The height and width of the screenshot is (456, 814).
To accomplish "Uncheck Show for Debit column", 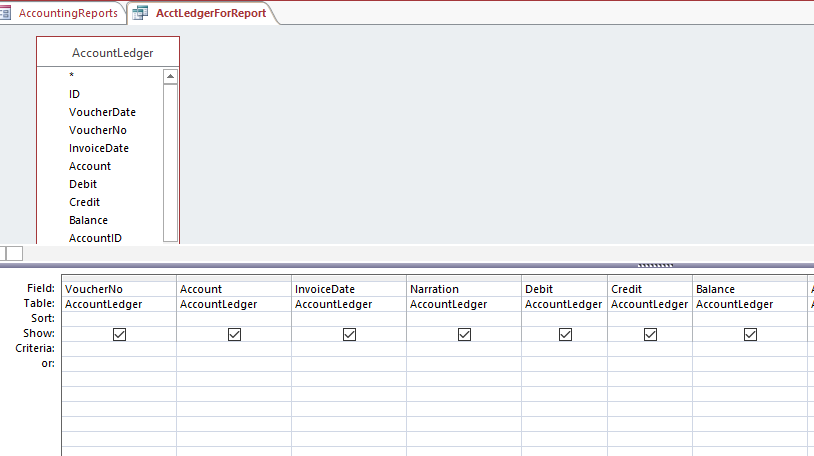I will tap(565, 334).
